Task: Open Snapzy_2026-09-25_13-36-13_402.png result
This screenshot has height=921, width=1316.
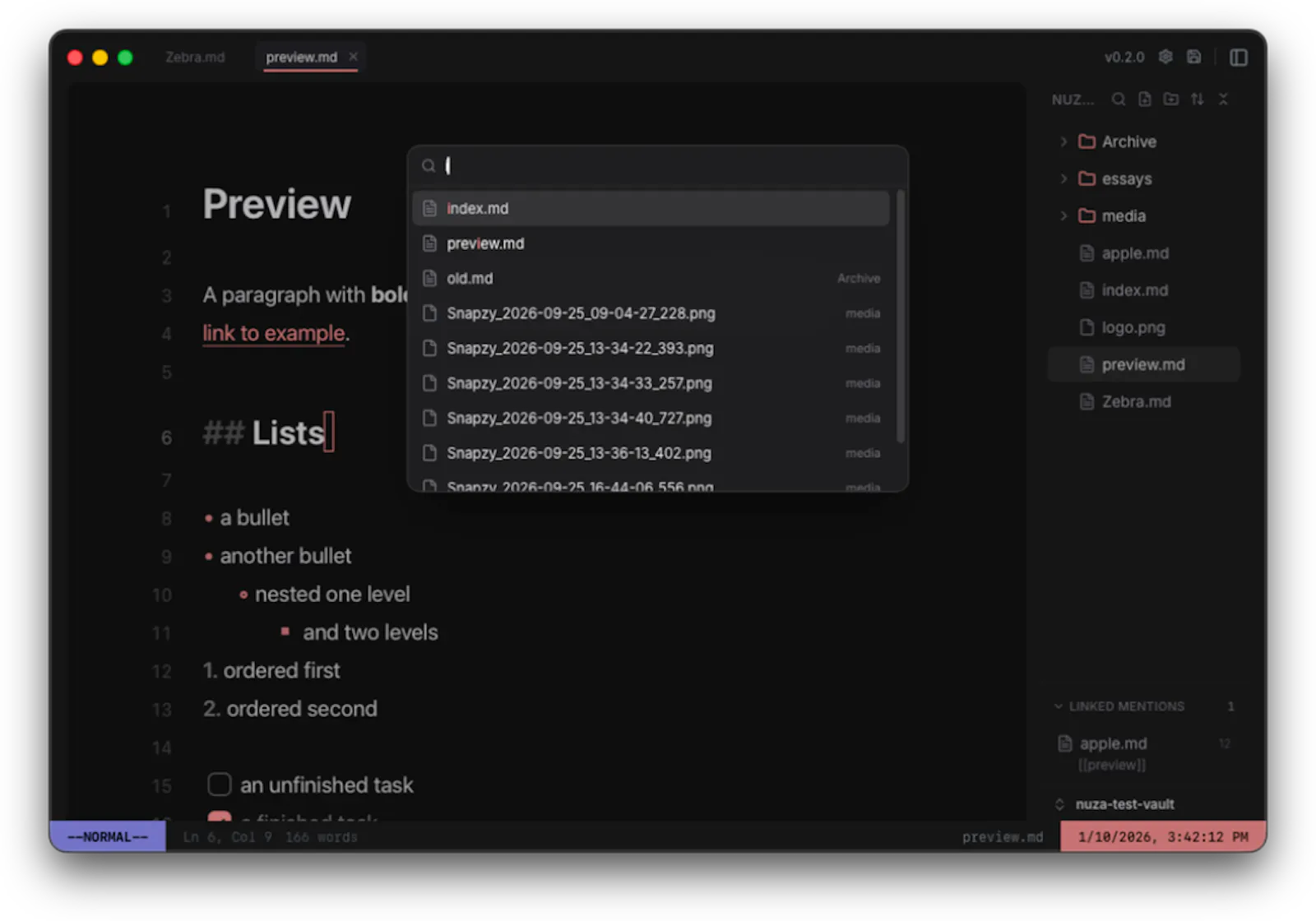Action: tap(651, 453)
